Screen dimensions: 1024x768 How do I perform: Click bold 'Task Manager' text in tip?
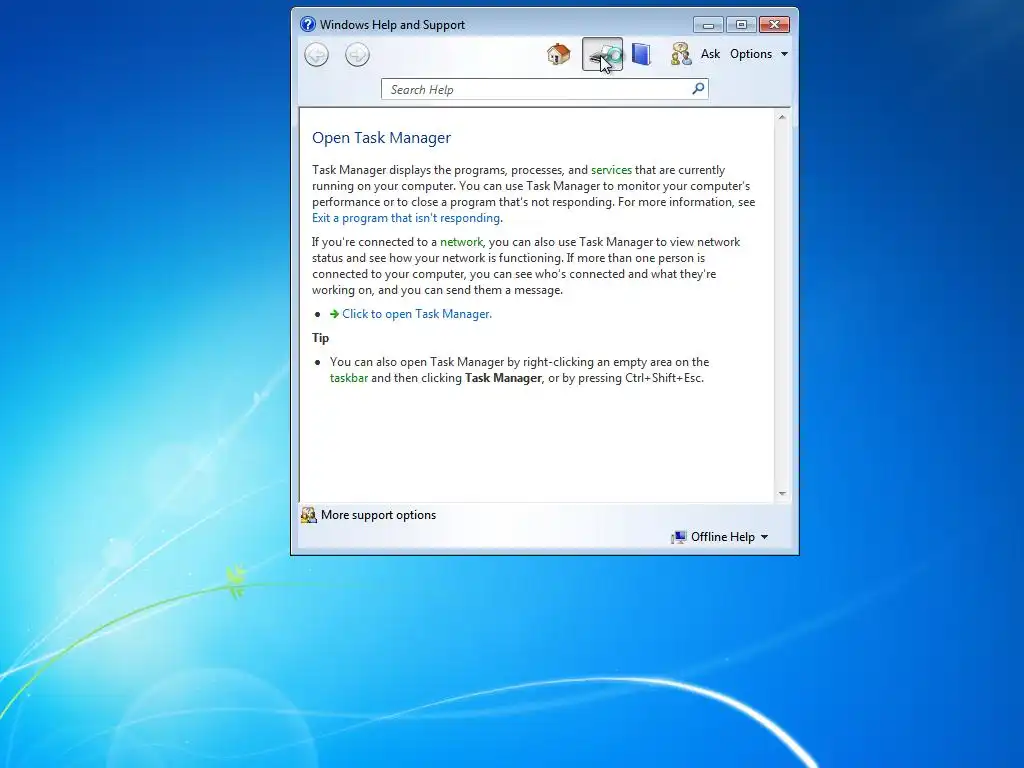click(503, 378)
